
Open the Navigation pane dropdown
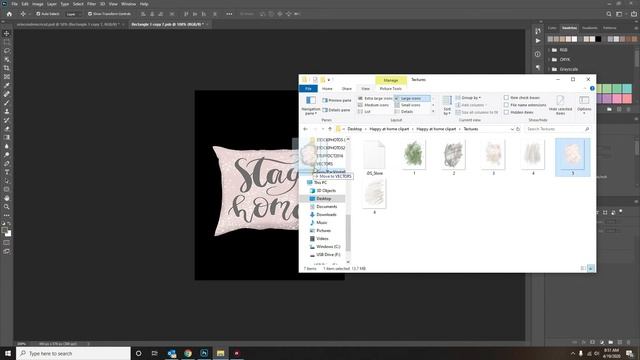click(x=311, y=106)
